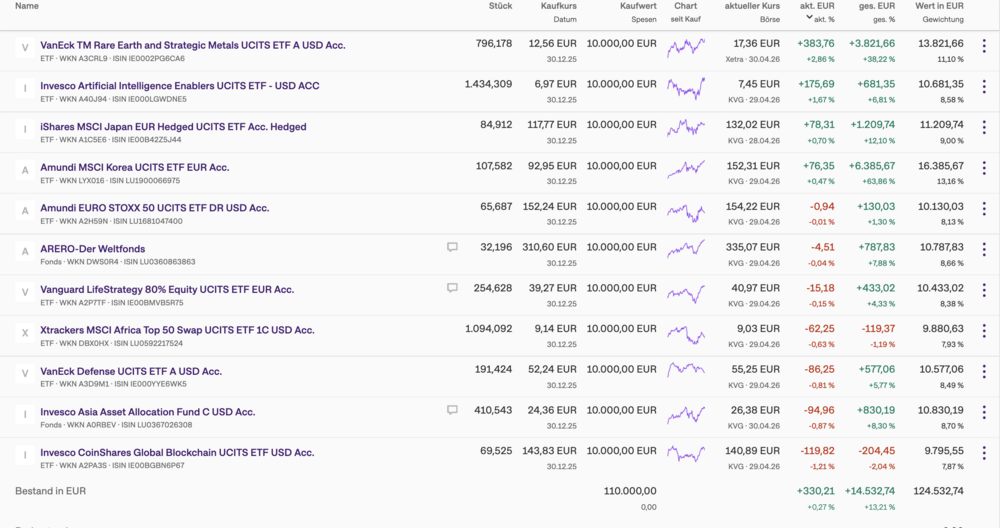
Task: Click the I logo of iShares MSCI Japan
Action: click(25, 129)
